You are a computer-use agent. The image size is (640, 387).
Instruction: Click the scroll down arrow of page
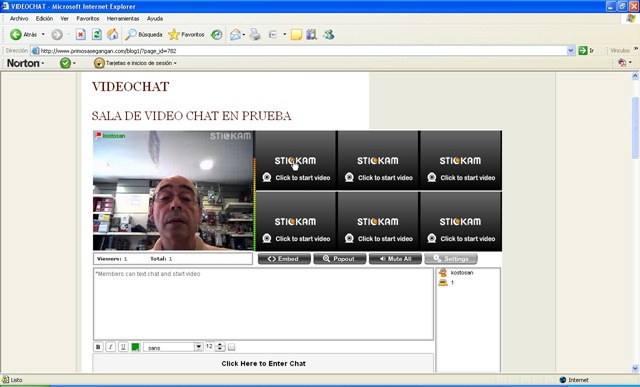(635, 369)
